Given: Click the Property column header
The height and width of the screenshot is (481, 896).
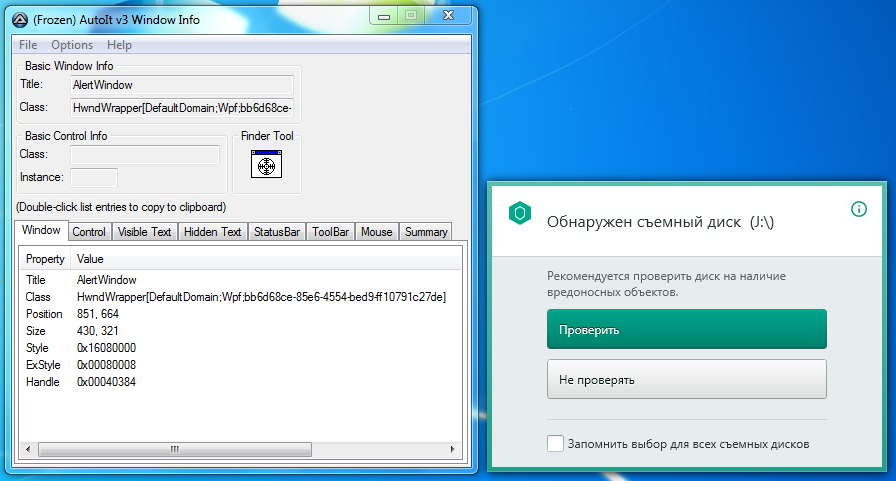Looking at the screenshot, I should pos(45,259).
